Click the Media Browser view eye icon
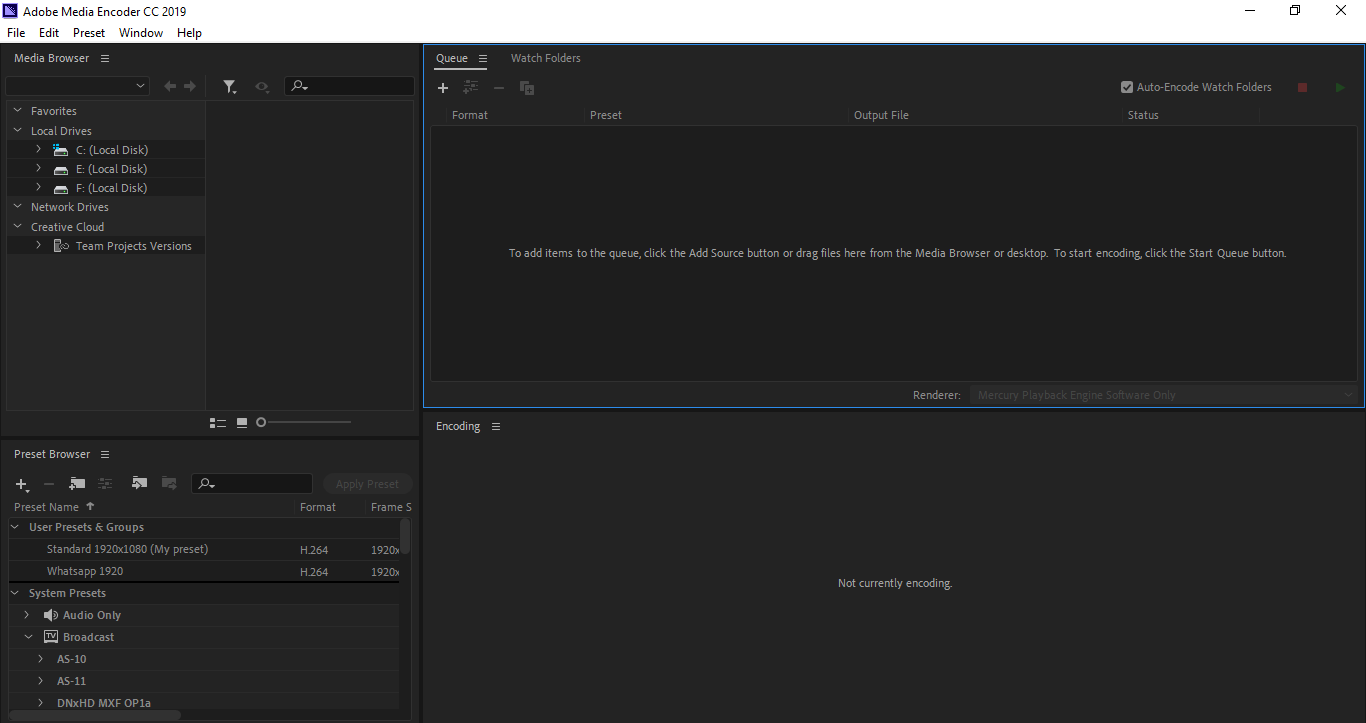The image size is (1366, 723). point(262,87)
